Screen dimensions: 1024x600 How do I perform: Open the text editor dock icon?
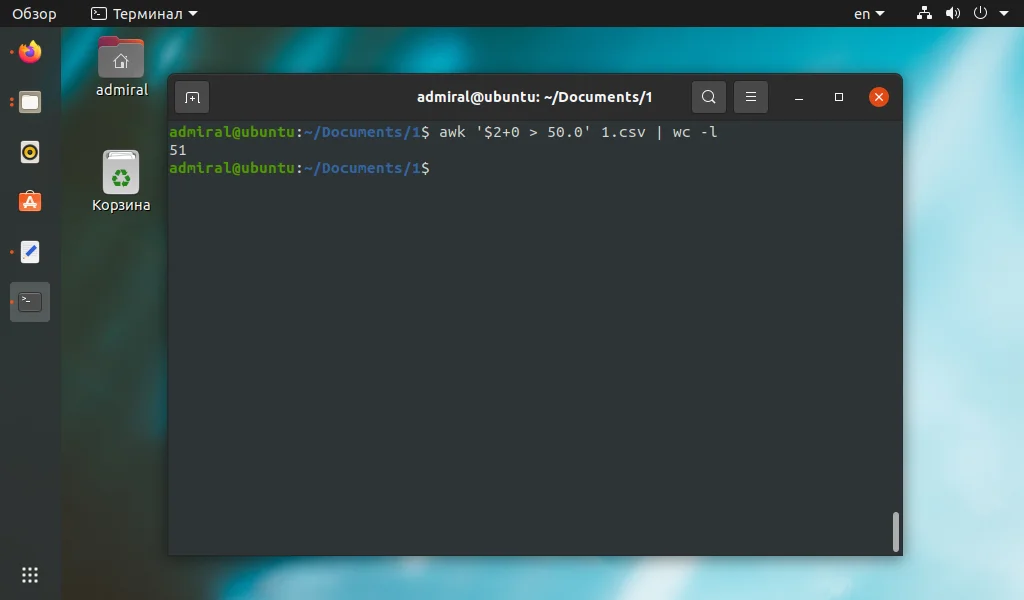[x=29, y=252]
